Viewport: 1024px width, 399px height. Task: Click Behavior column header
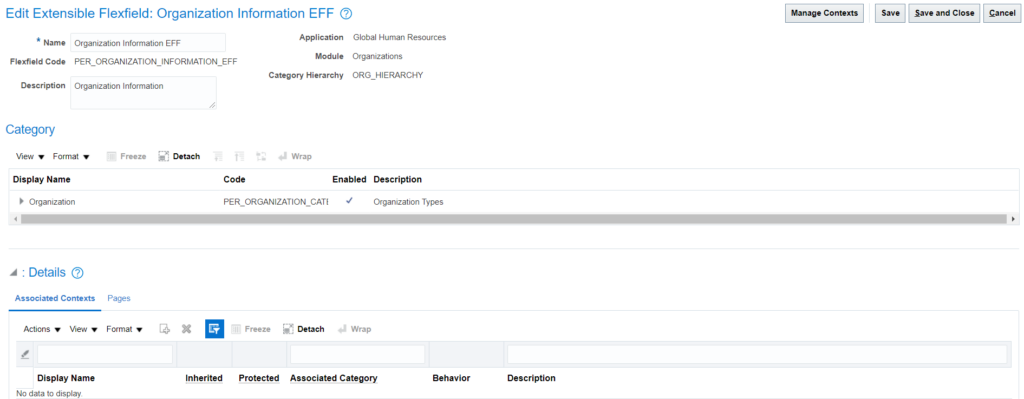coord(451,378)
